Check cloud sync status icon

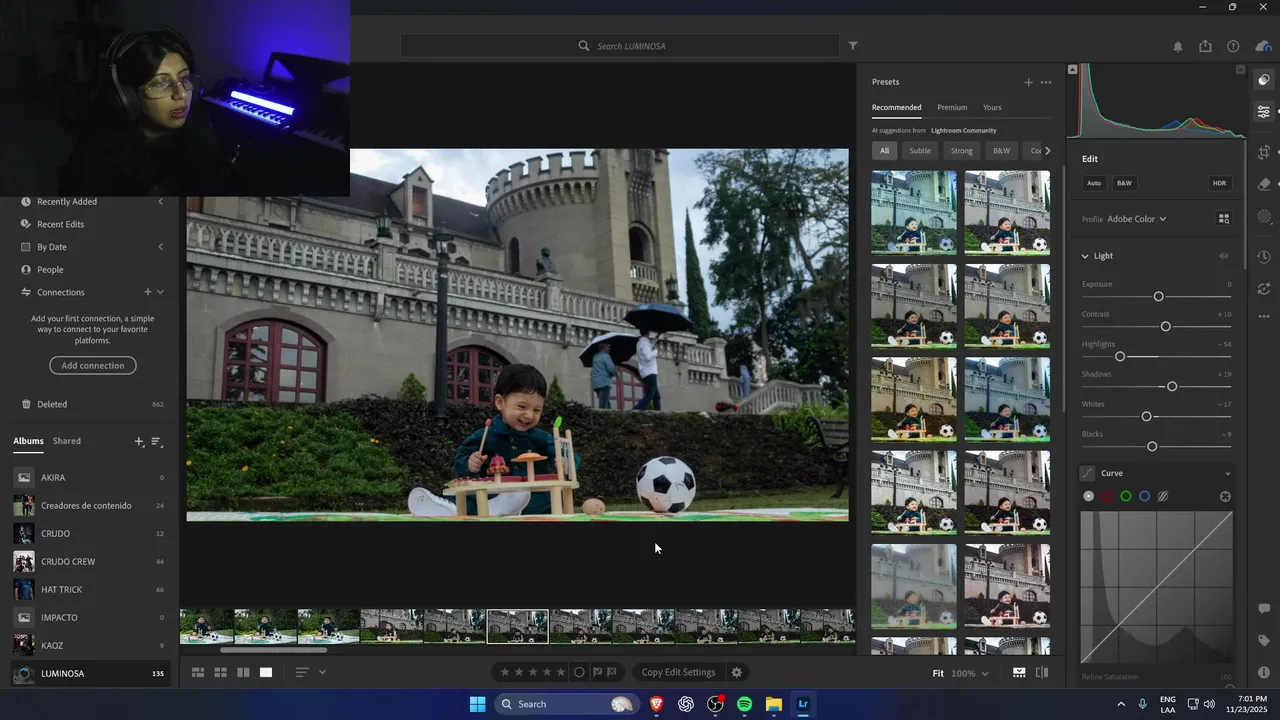click(1263, 46)
